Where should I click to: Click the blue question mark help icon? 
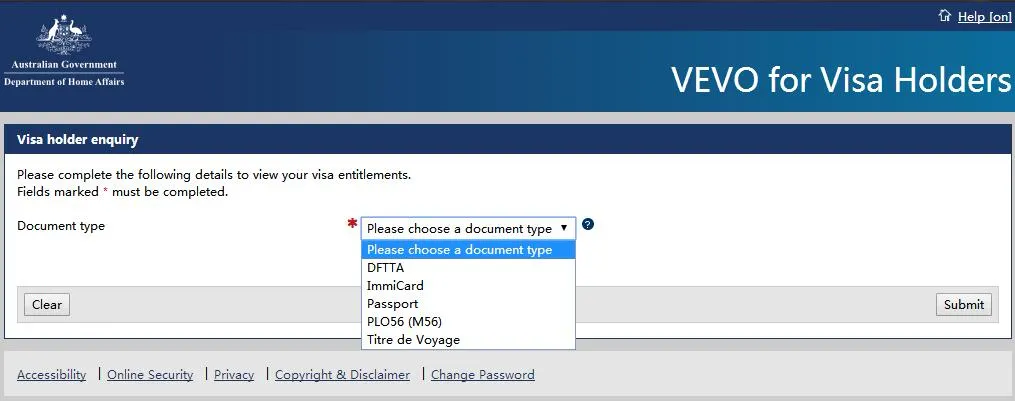point(588,225)
